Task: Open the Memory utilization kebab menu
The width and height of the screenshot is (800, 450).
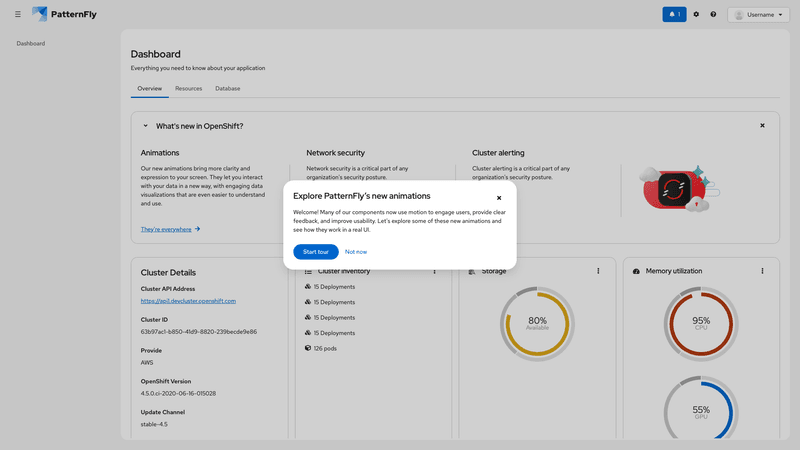Action: click(762, 271)
